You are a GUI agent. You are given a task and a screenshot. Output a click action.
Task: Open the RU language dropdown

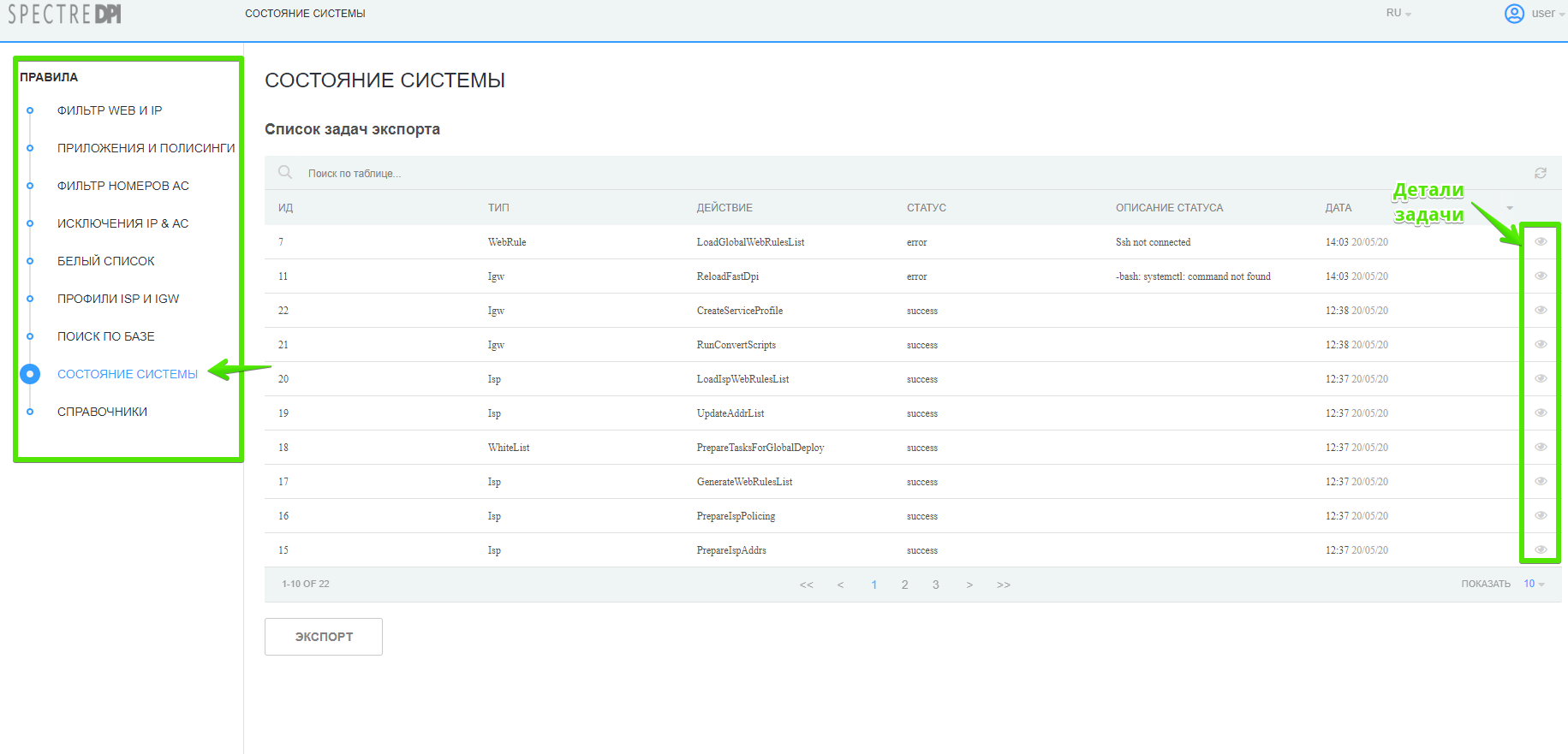point(1398,14)
